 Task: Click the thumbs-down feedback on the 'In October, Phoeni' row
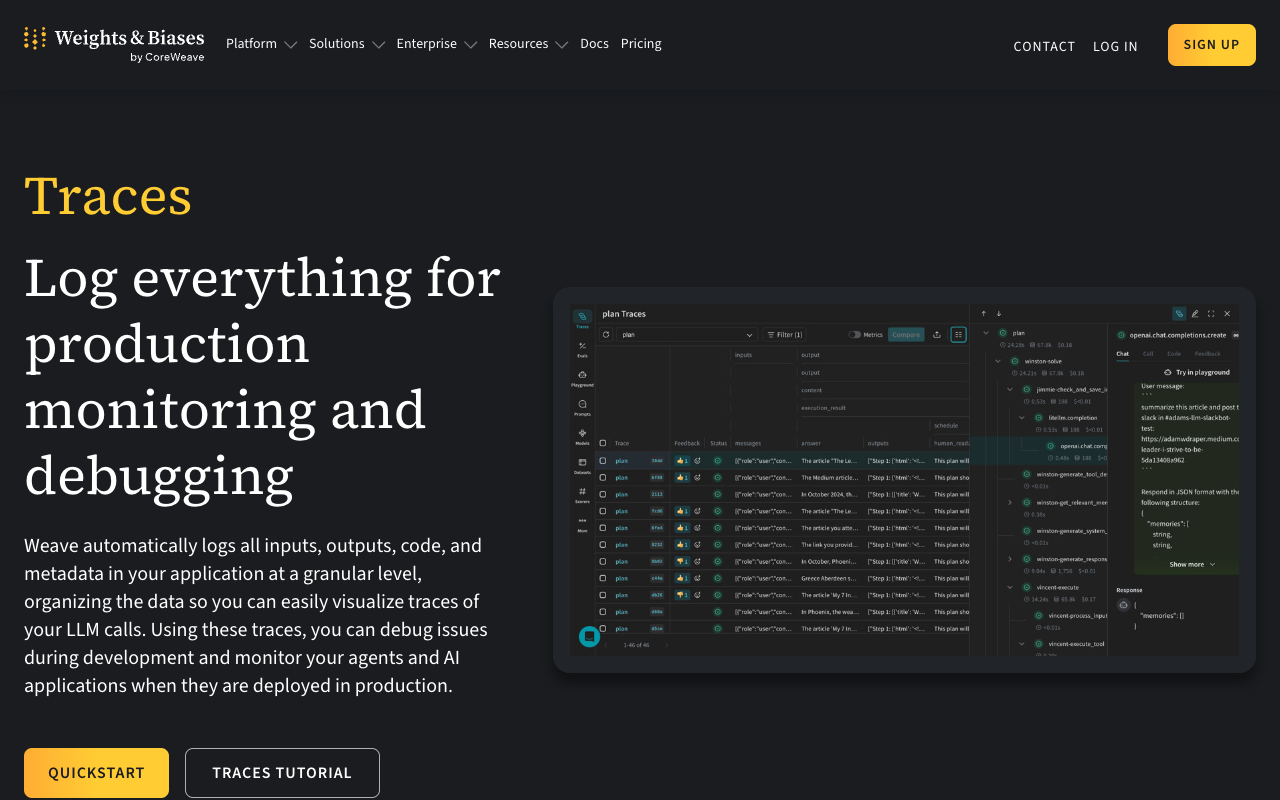click(682, 561)
